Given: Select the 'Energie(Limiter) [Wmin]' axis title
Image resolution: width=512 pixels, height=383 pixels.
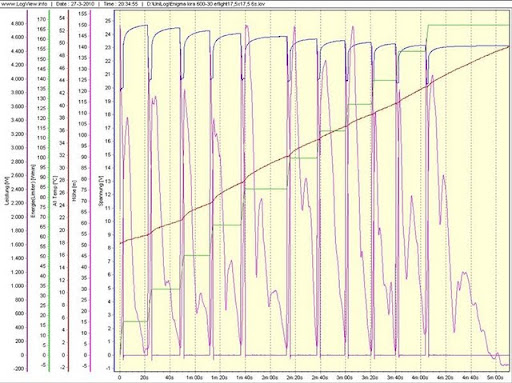Looking at the screenshot, I should pos(33,191).
